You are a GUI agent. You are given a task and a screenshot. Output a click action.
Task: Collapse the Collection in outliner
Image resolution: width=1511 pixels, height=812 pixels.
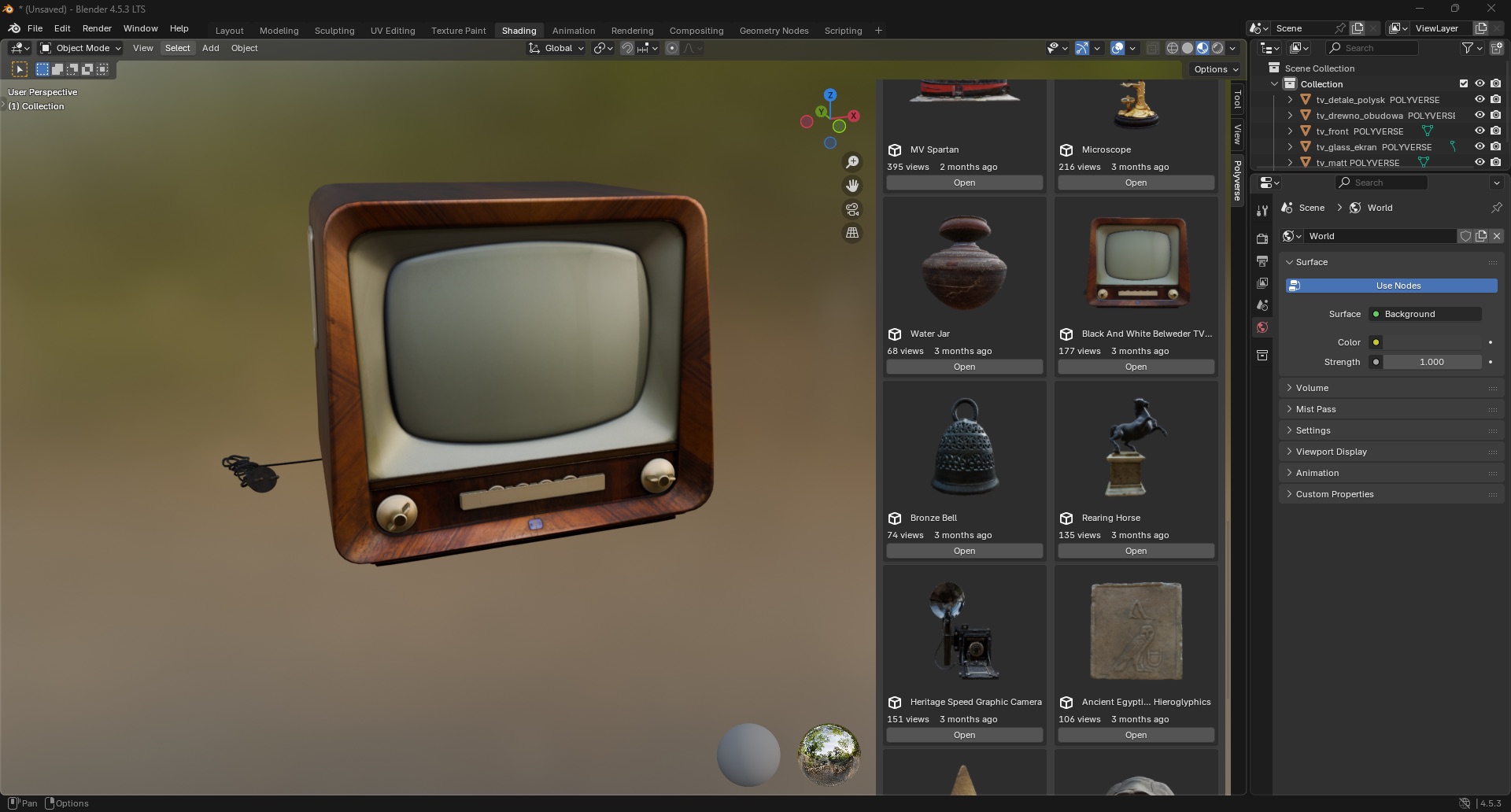[1274, 83]
